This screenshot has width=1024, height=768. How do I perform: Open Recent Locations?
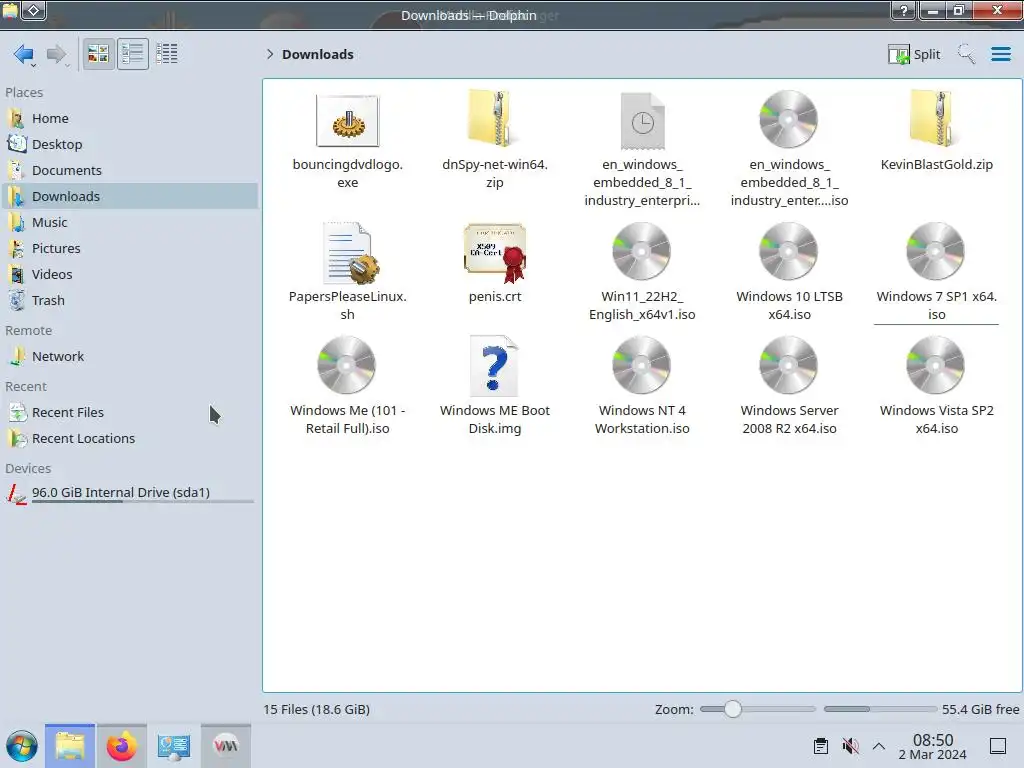(x=129, y=439)
